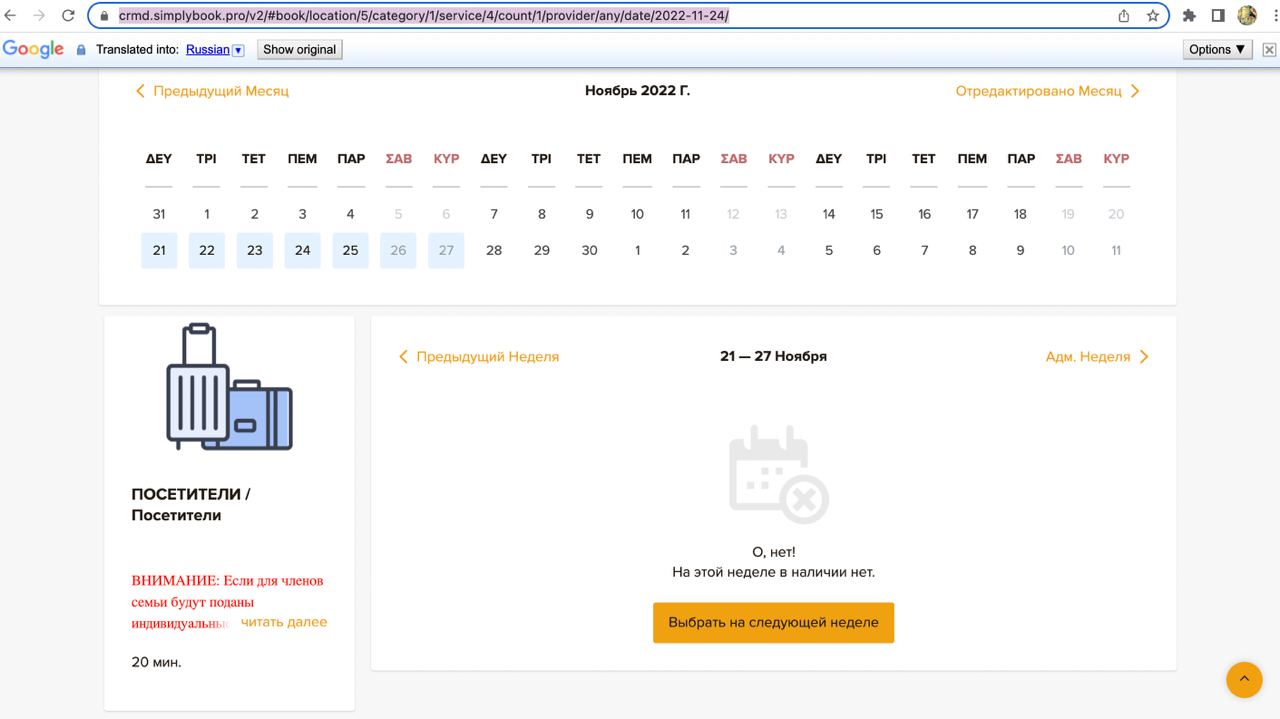
Task: Open the translate Options dropdown
Action: click(x=1217, y=49)
